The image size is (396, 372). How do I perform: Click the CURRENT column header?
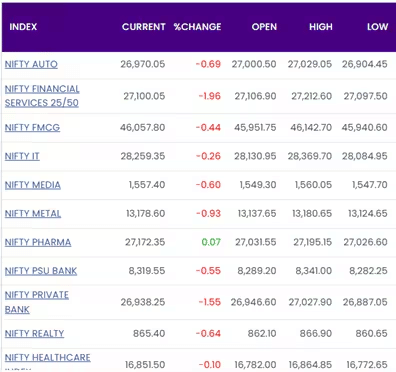[144, 27]
